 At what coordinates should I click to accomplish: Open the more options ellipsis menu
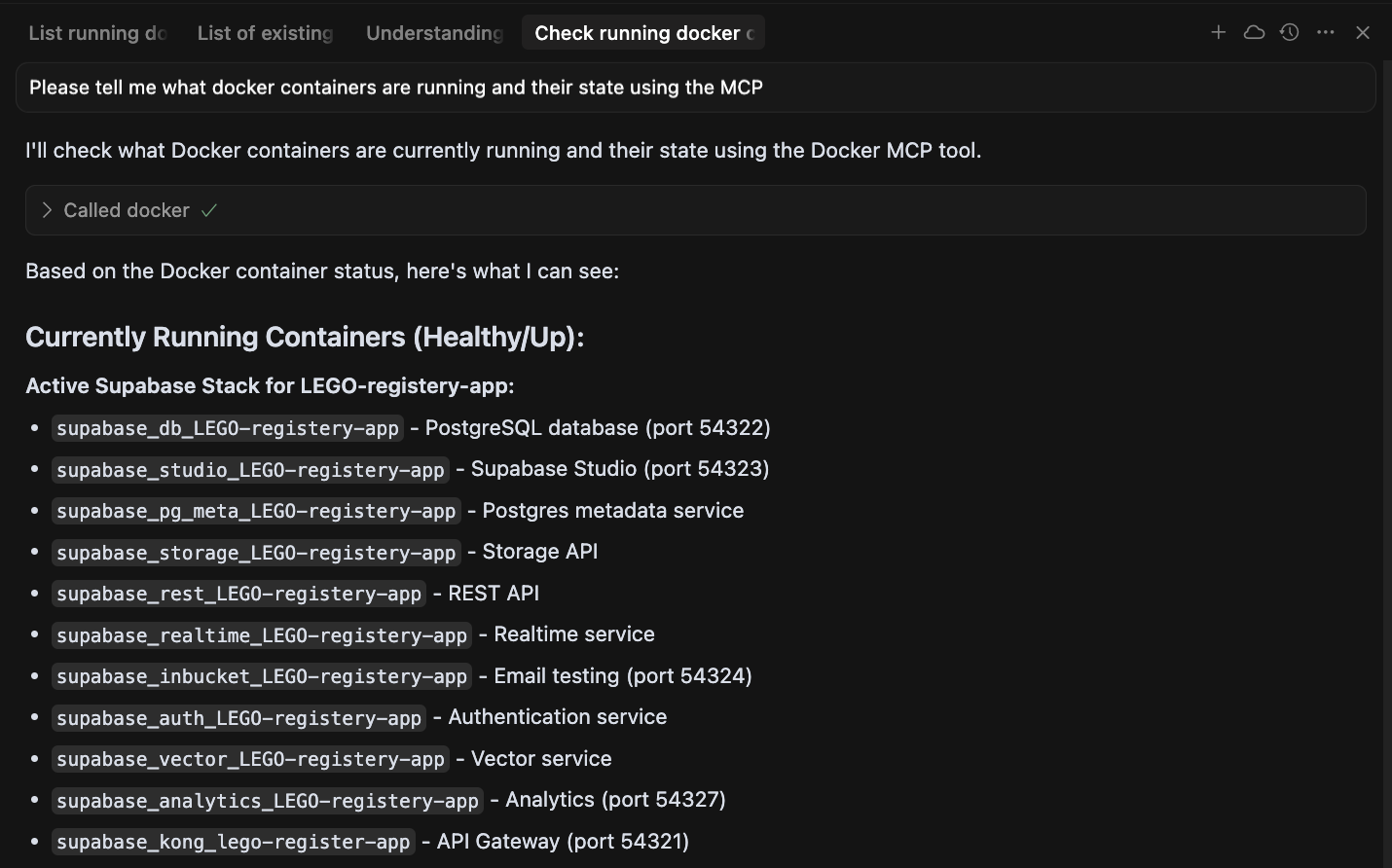click(1325, 31)
